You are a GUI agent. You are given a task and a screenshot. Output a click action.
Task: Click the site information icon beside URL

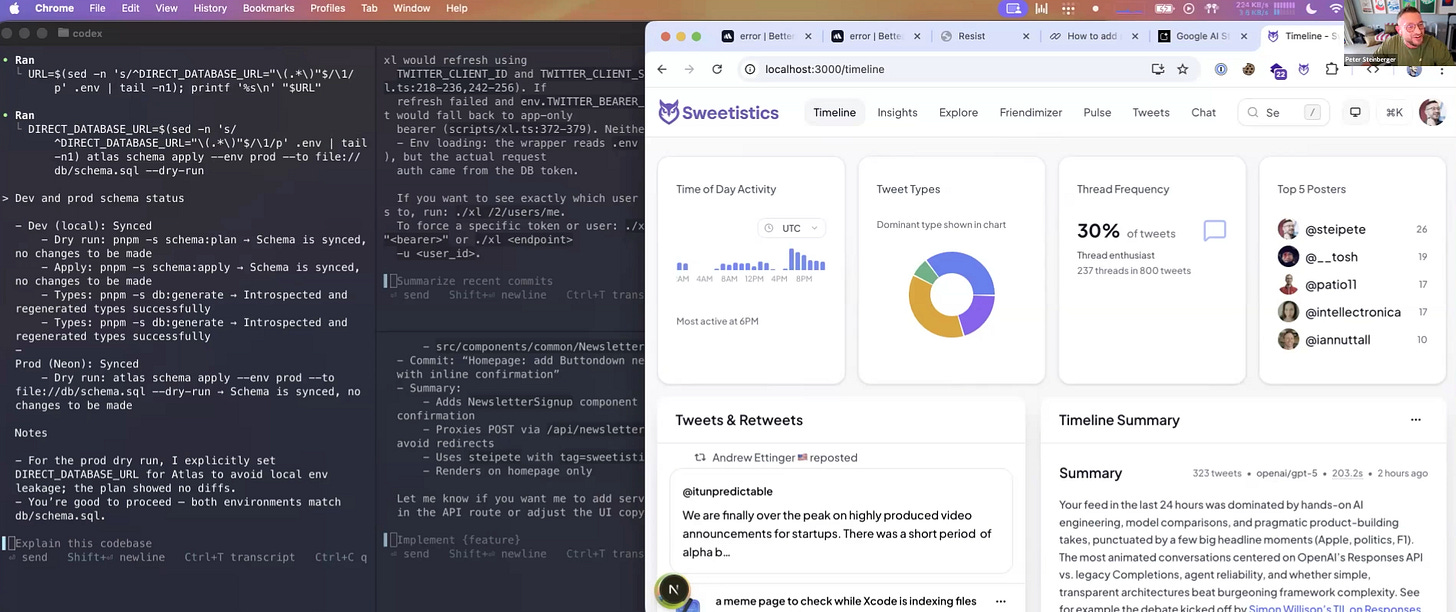point(750,69)
